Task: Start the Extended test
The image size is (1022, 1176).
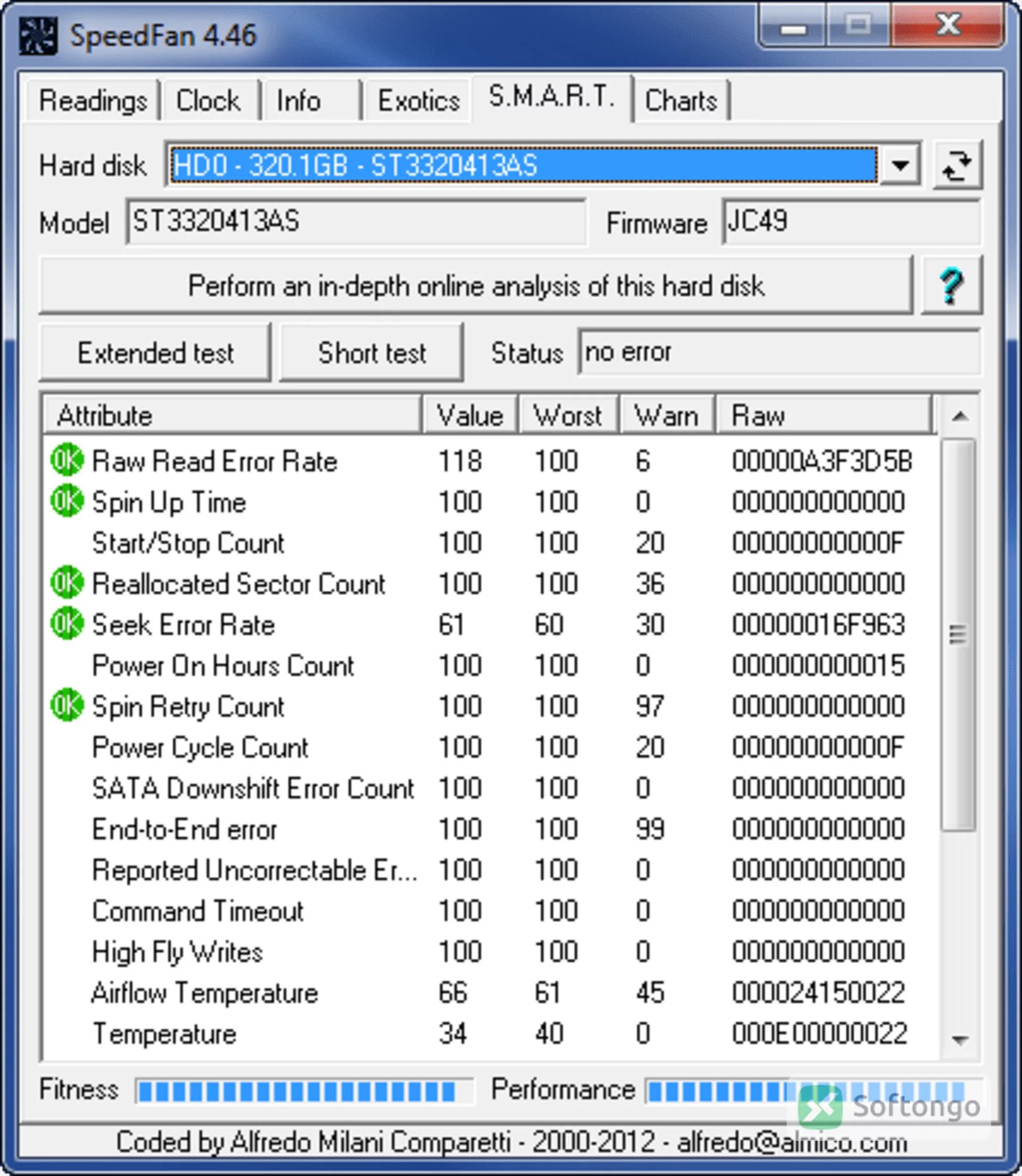Action: point(155,352)
